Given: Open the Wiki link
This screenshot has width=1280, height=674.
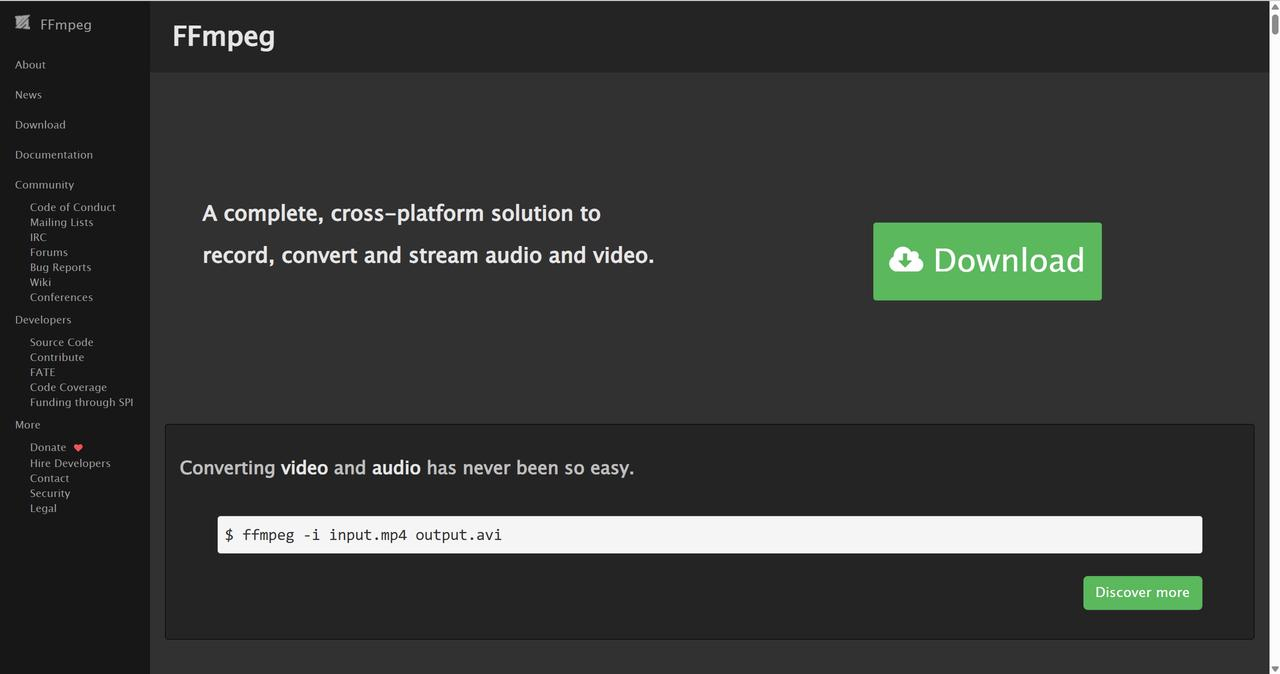Looking at the screenshot, I should pos(40,282).
